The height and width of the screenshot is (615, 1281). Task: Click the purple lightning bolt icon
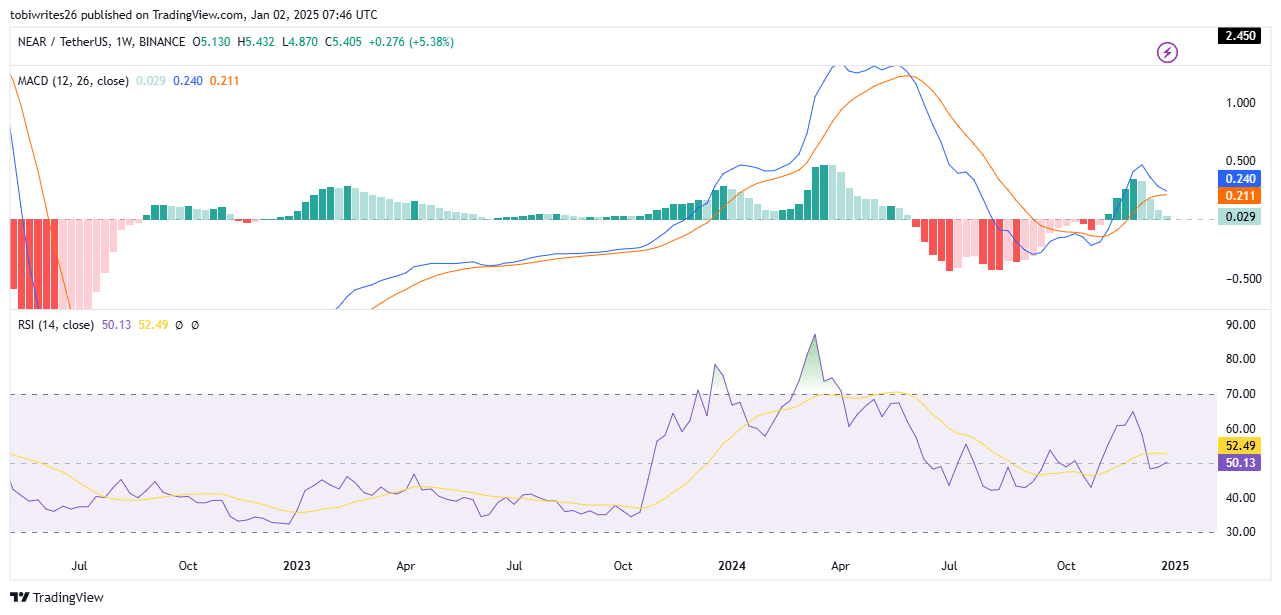(x=1167, y=52)
